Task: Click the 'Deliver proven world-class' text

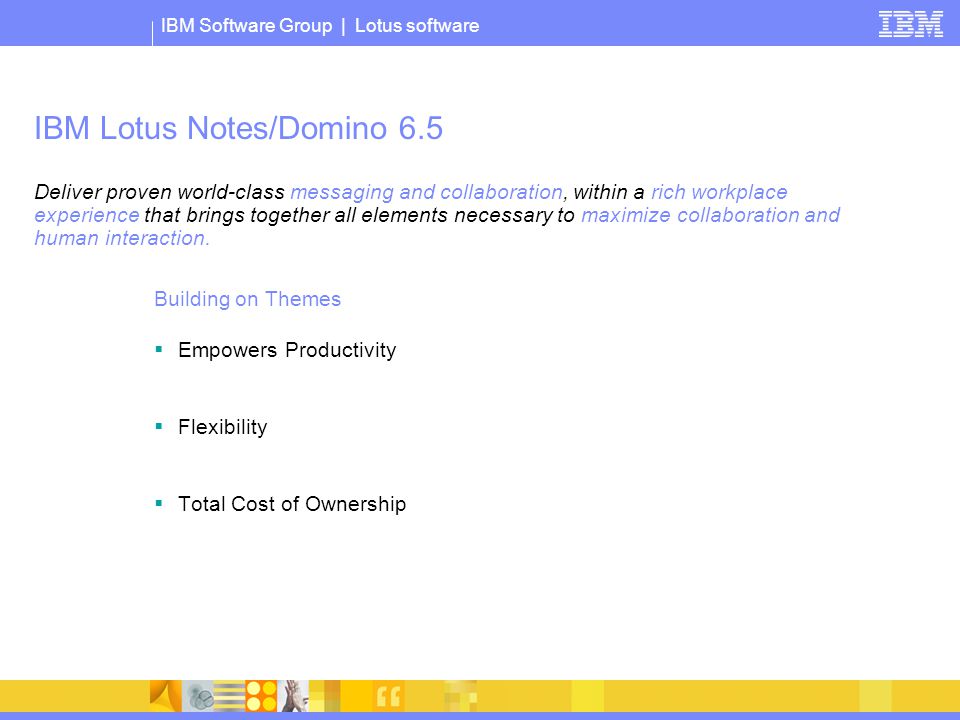Action: point(159,192)
